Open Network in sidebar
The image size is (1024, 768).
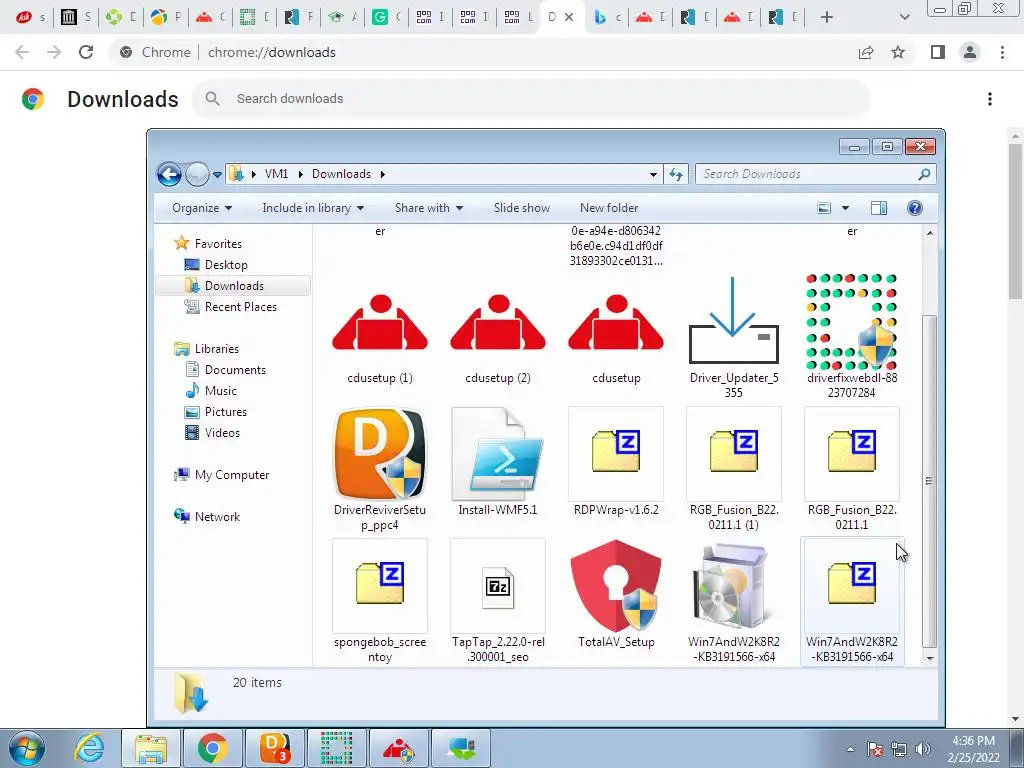(217, 517)
